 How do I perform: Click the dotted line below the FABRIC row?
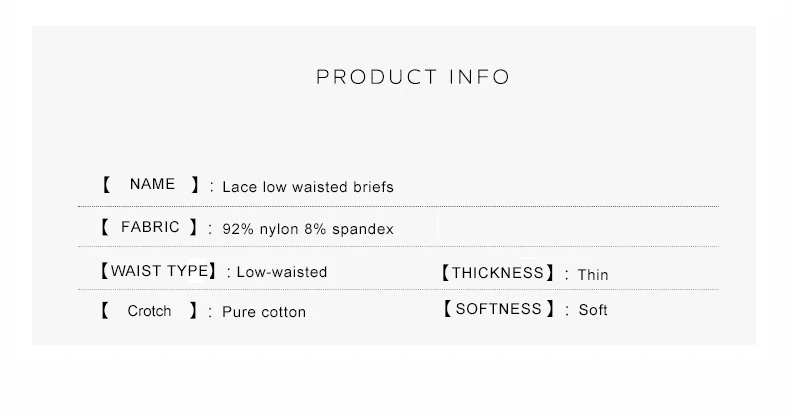(x=398, y=246)
